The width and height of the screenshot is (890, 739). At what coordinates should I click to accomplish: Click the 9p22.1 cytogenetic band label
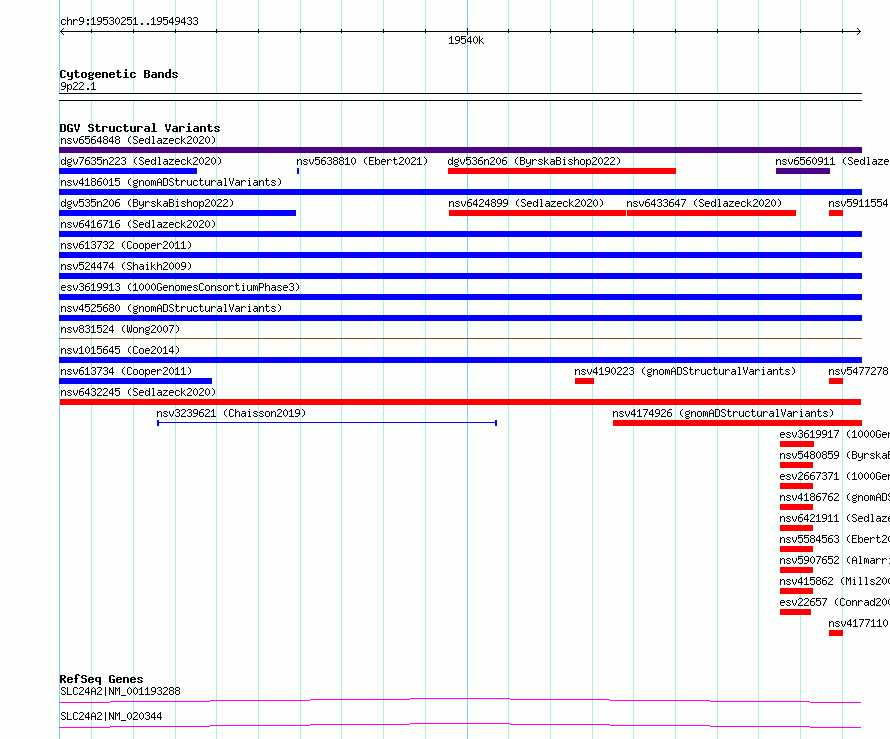[x=78, y=86]
